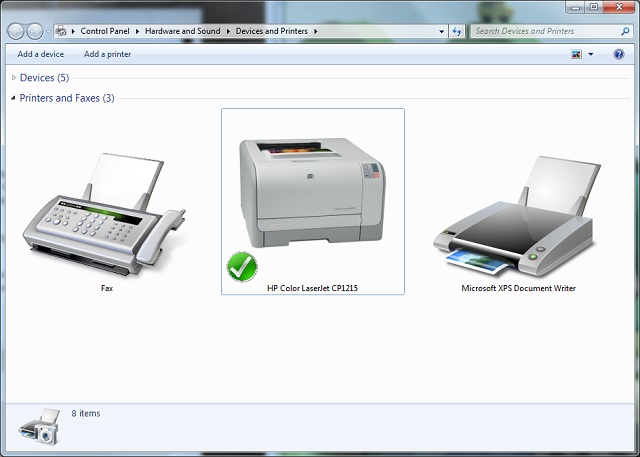Screen dimensions: 640x457
Task: Click the Fax label text
Action: click(107, 288)
